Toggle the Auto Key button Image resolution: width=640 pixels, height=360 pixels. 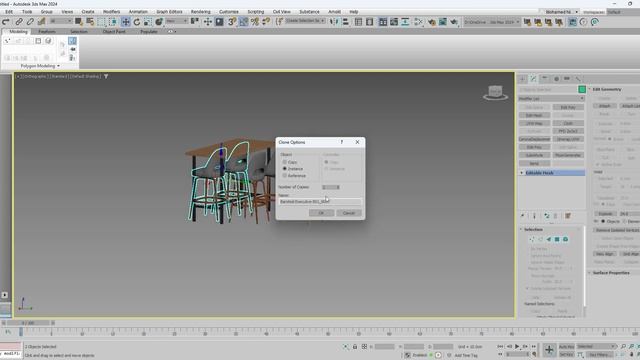566,347
